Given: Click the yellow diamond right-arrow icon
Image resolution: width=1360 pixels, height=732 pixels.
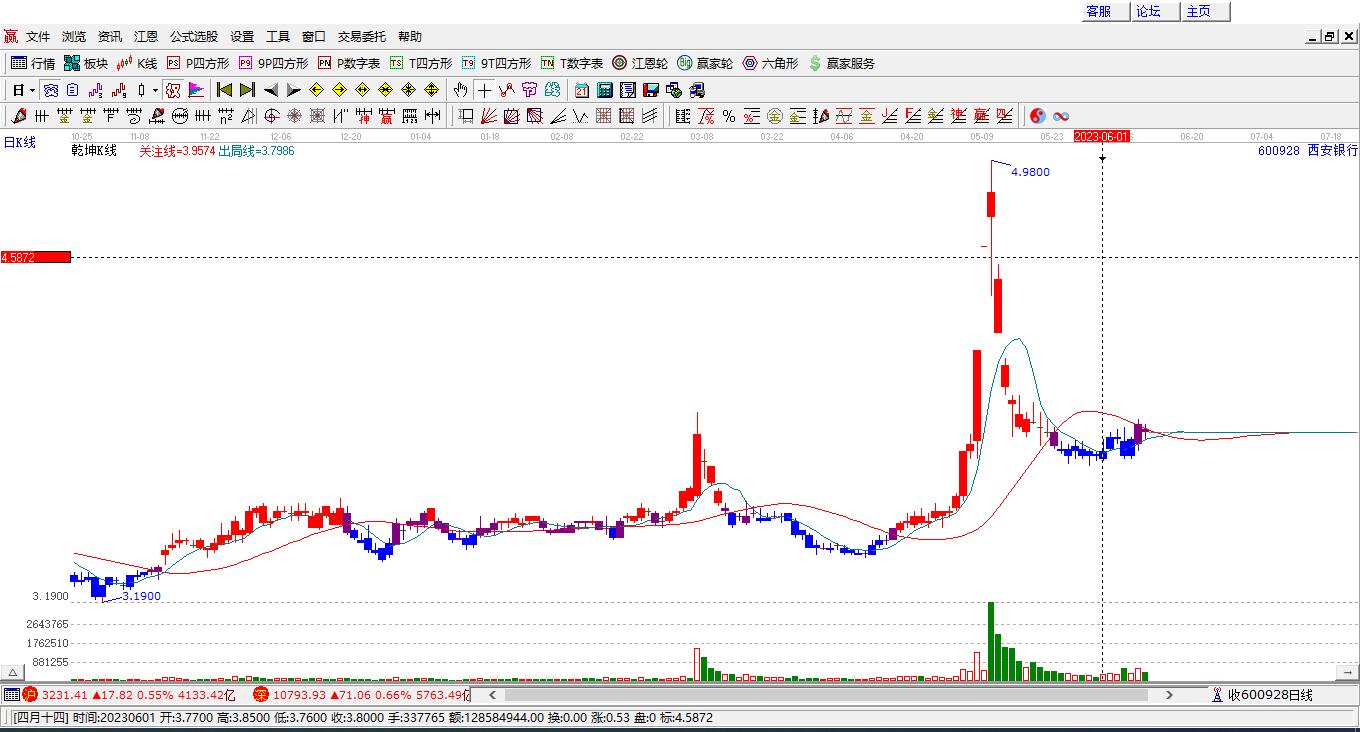Looking at the screenshot, I should pyautogui.click(x=340, y=90).
